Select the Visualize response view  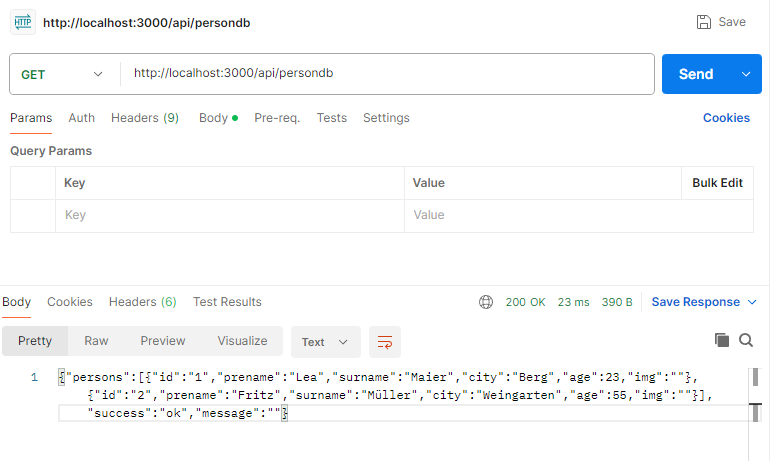(x=242, y=341)
